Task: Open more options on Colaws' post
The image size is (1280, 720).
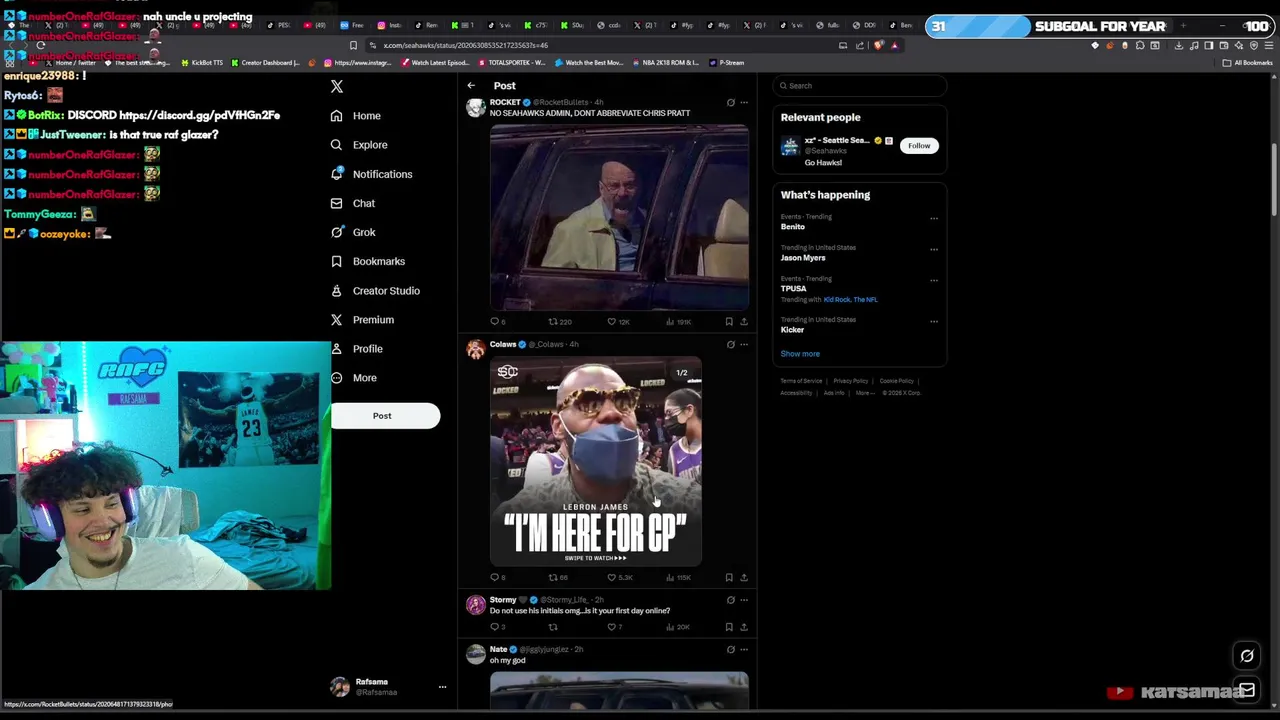Action: tap(744, 345)
